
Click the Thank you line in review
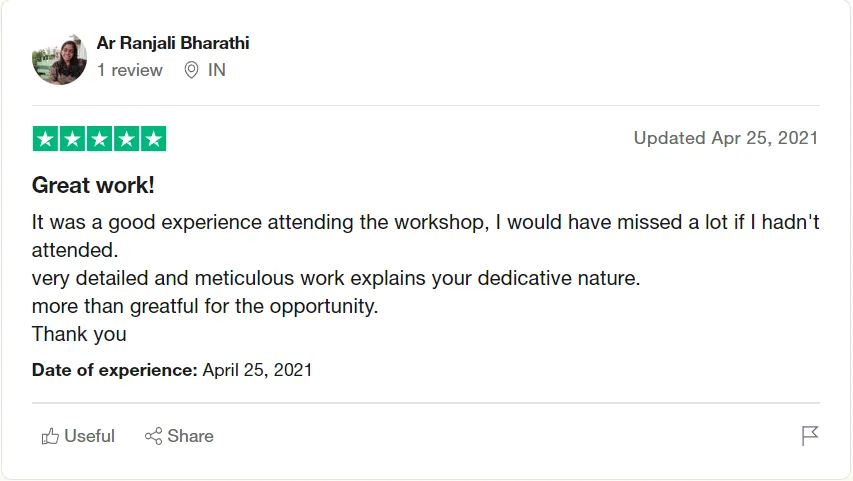tap(79, 334)
